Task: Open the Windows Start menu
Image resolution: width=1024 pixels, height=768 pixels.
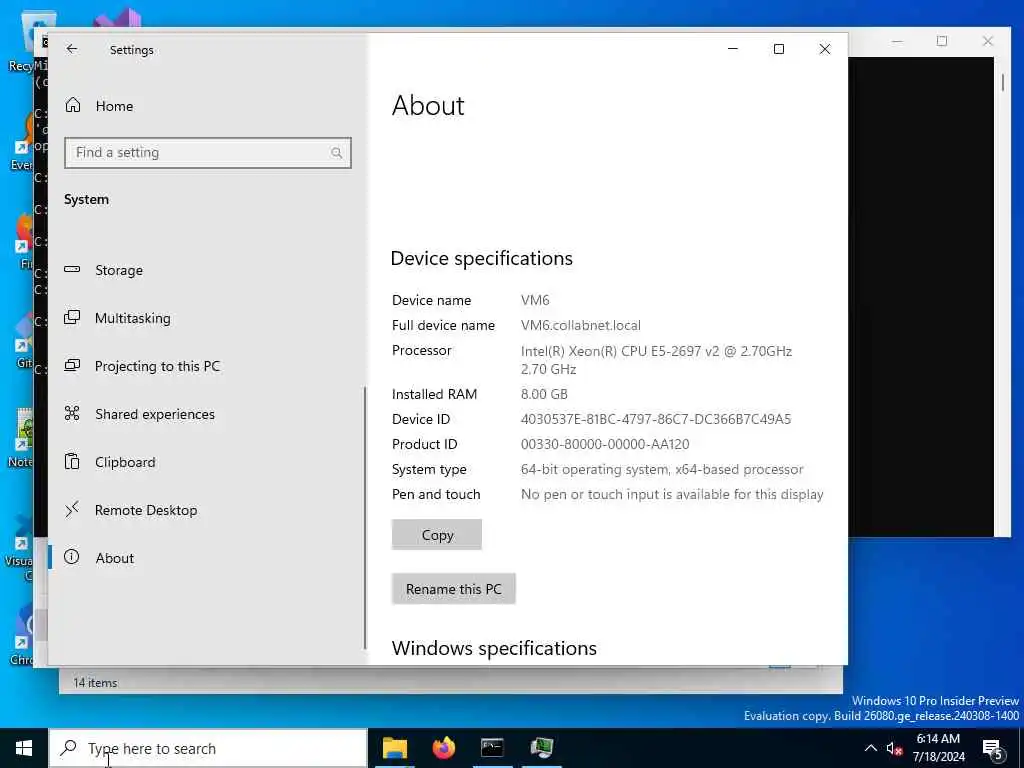Action: [24, 748]
